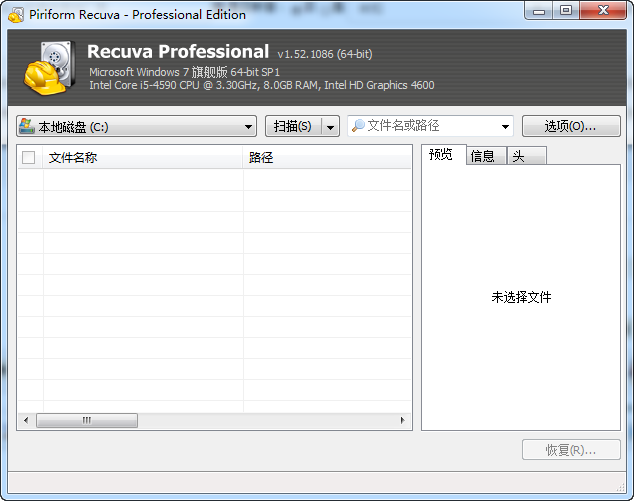Click the version v1.52.1086 (64-bit) text
The height and width of the screenshot is (501, 634).
click(325, 54)
